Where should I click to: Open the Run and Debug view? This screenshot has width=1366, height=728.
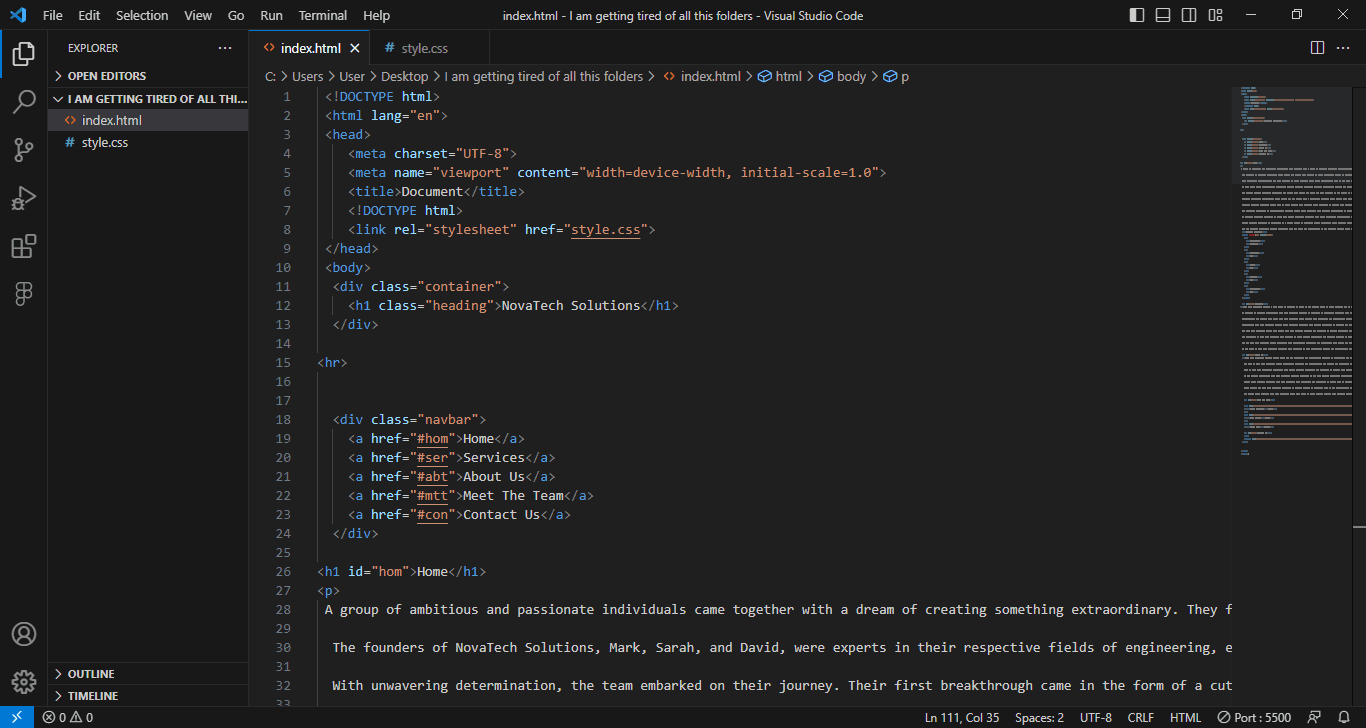pos(24,198)
